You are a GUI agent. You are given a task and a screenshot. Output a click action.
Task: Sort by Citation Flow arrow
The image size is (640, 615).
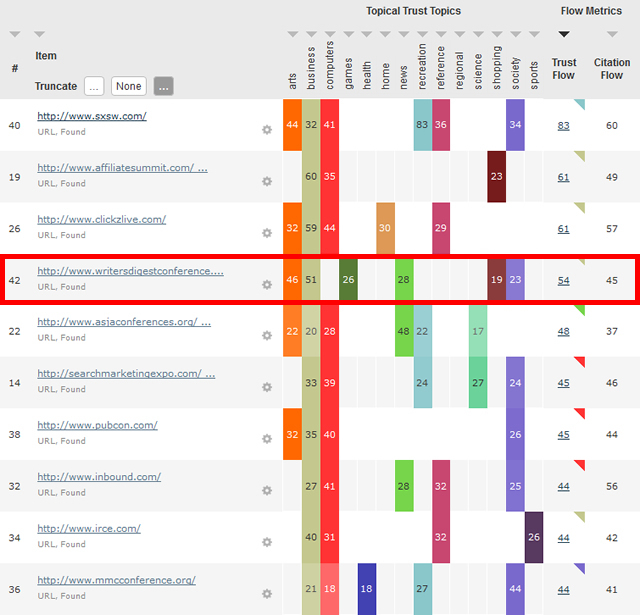612,34
